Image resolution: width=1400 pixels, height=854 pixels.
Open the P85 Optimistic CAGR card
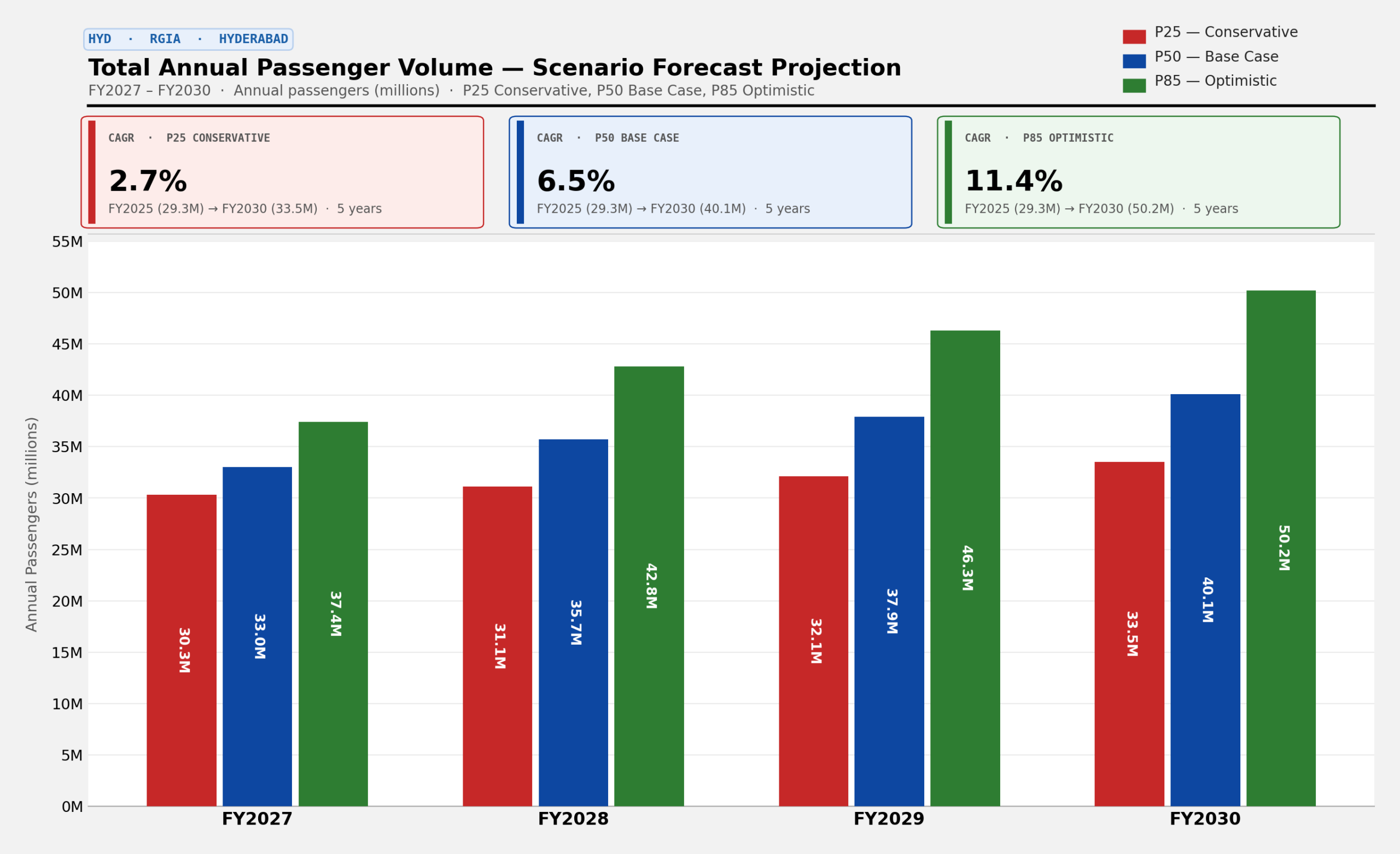(x=1139, y=172)
